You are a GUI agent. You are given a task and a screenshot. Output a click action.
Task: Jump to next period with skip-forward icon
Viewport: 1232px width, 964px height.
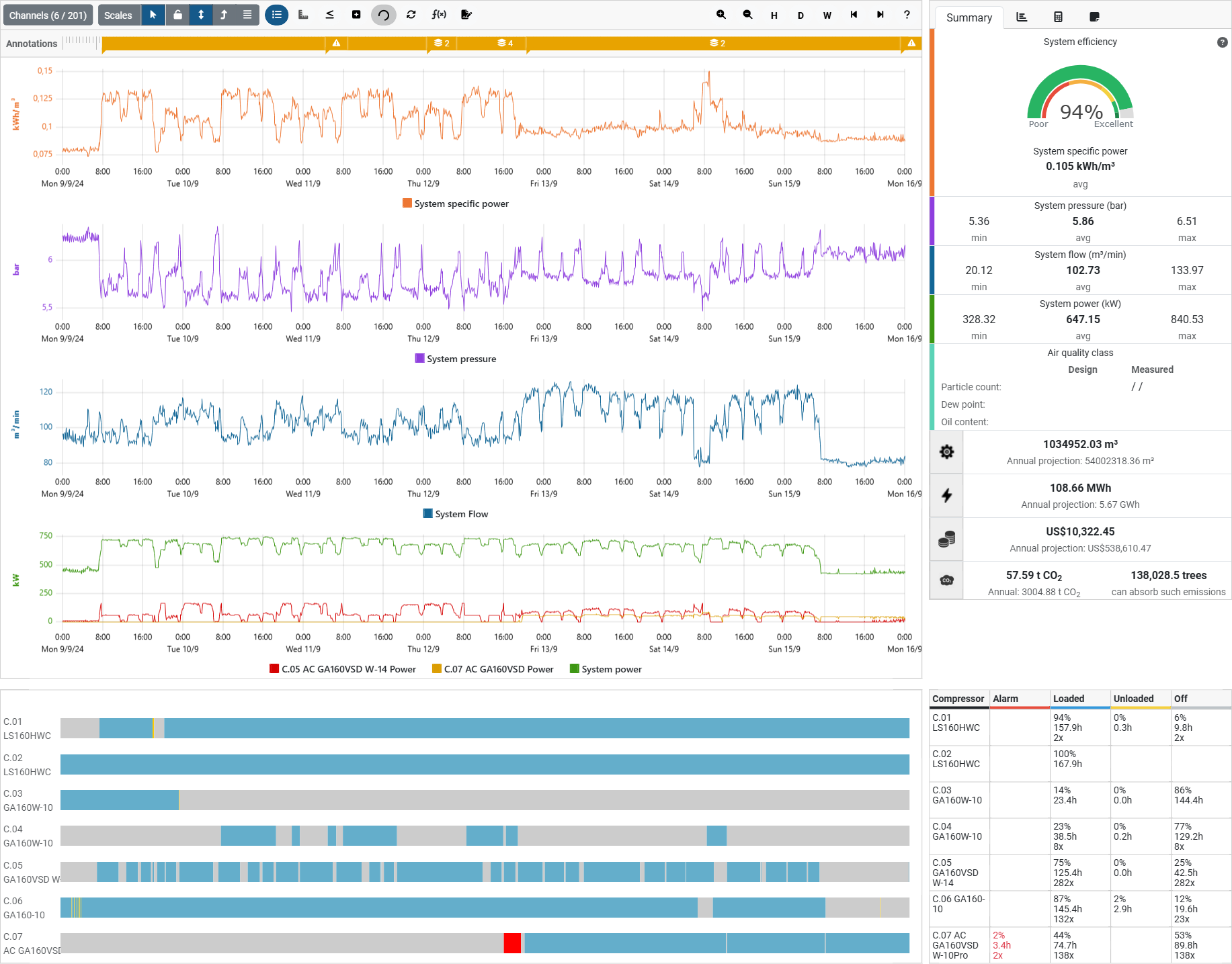(x=880, y=15)
